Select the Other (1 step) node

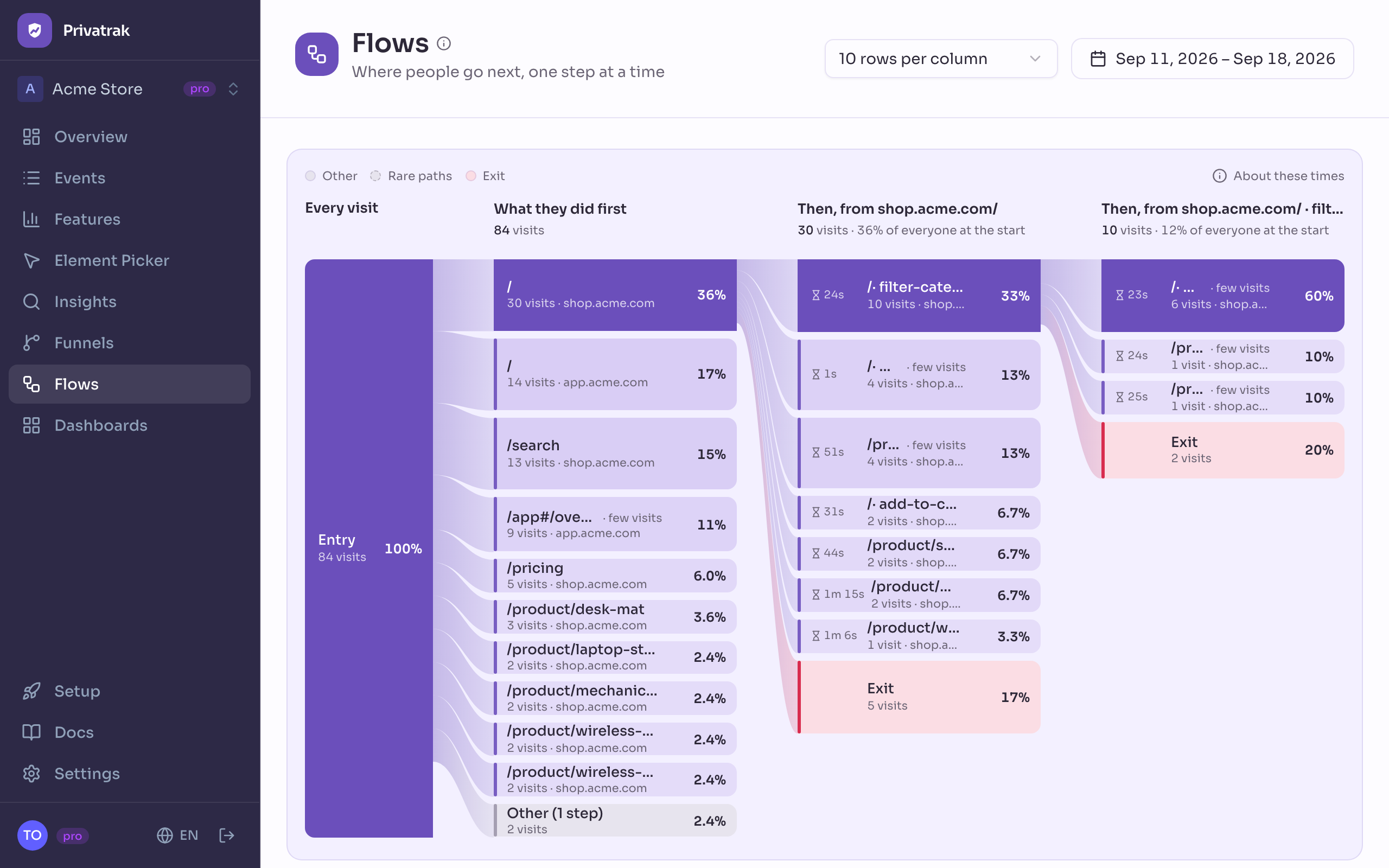615,820
